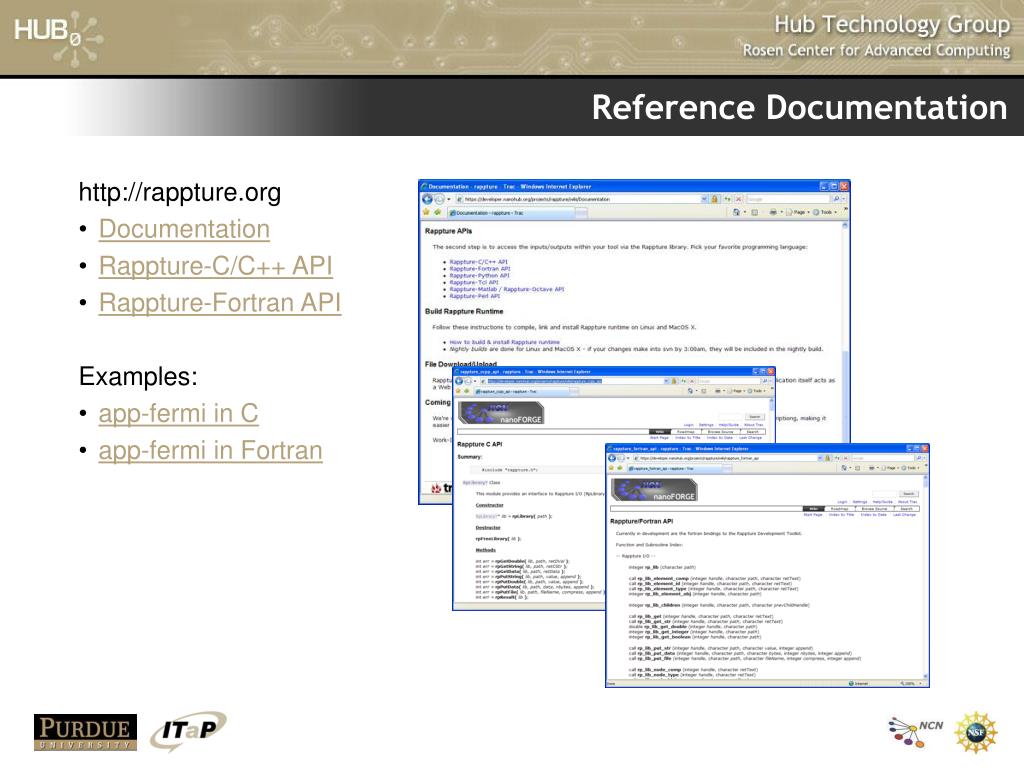Click Add to Favorites icon in Documentation window

(x=438, y=212)
